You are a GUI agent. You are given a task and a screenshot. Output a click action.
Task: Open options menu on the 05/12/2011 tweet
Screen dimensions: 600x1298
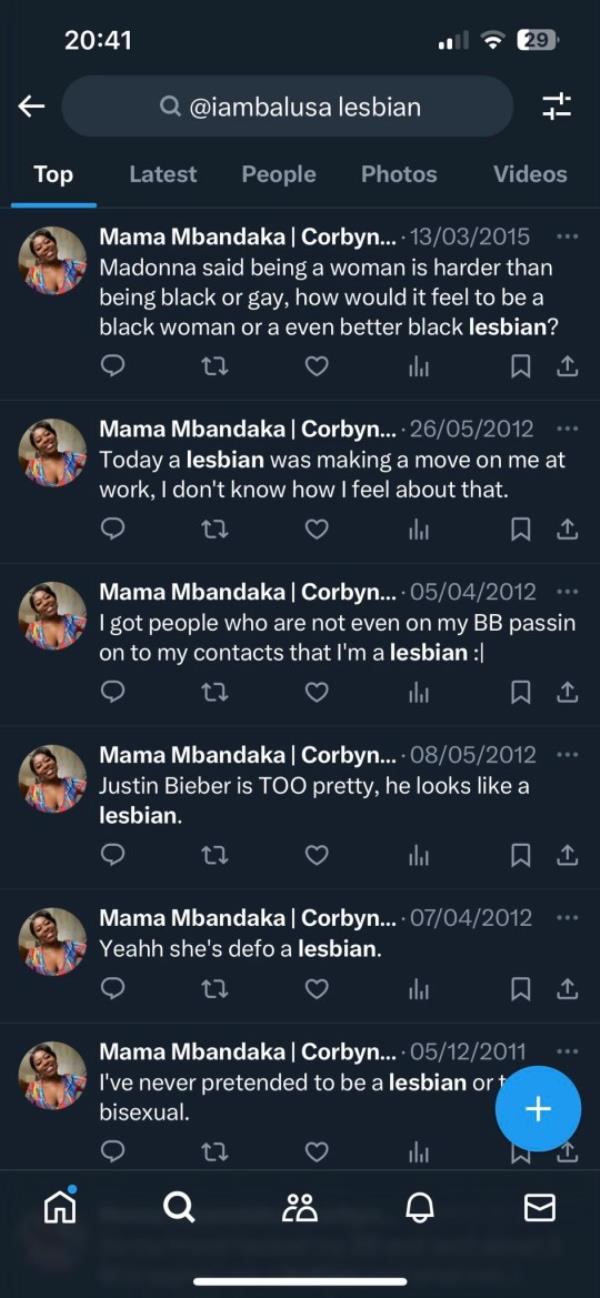point(567,1051)
